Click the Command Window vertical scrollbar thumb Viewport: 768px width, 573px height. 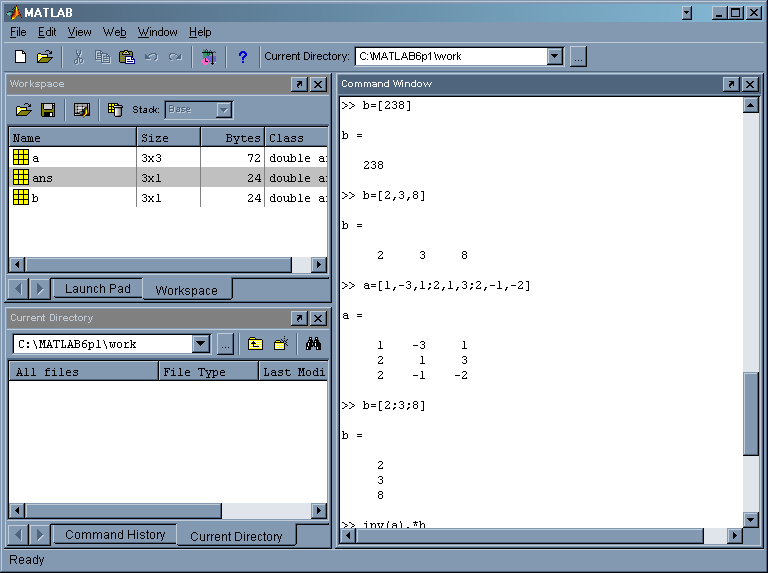click(750, 414)
